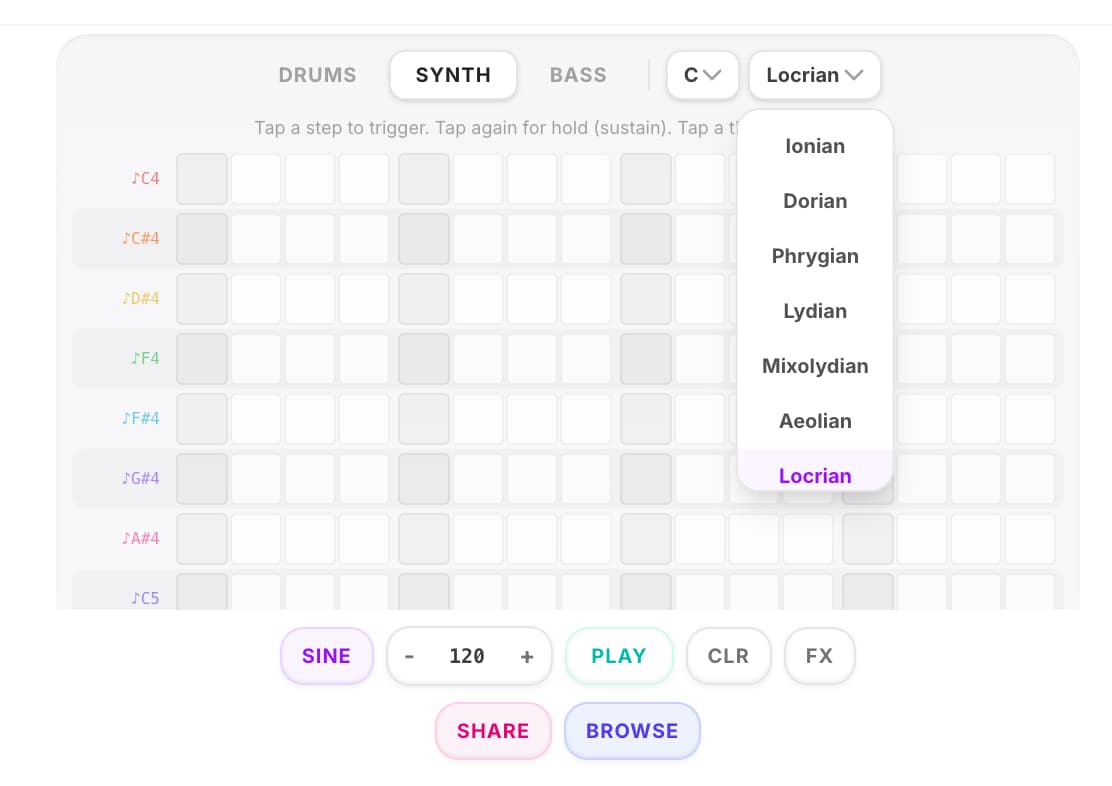Open the C root note dropdown
The height and width of the screenshot is (786, 1112).
[702, 75]
